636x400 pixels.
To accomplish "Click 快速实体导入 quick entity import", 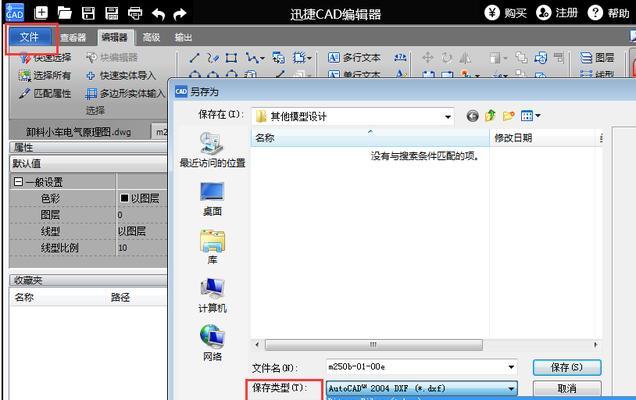I will click(121, 75).
